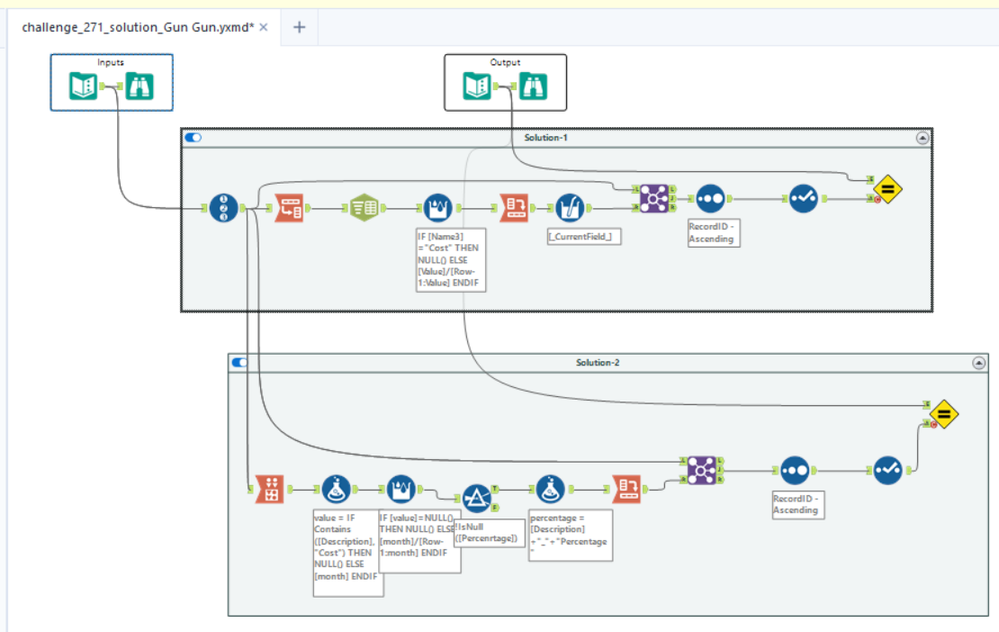Click 'RecordID - Ascending' annotation in Solution-1
The width and height of the screenshot is (999, 632).
[714, 233]
